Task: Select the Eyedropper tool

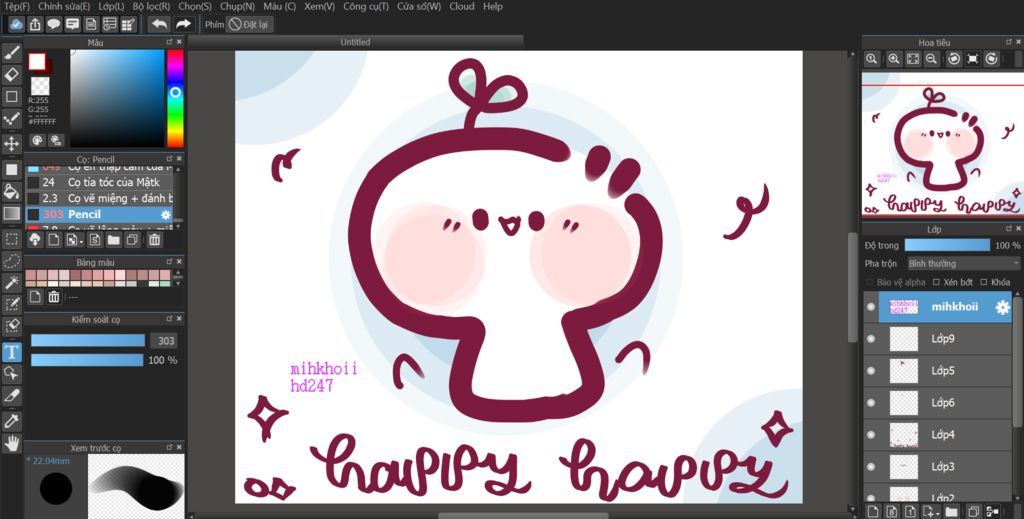Action: point(11,422)
